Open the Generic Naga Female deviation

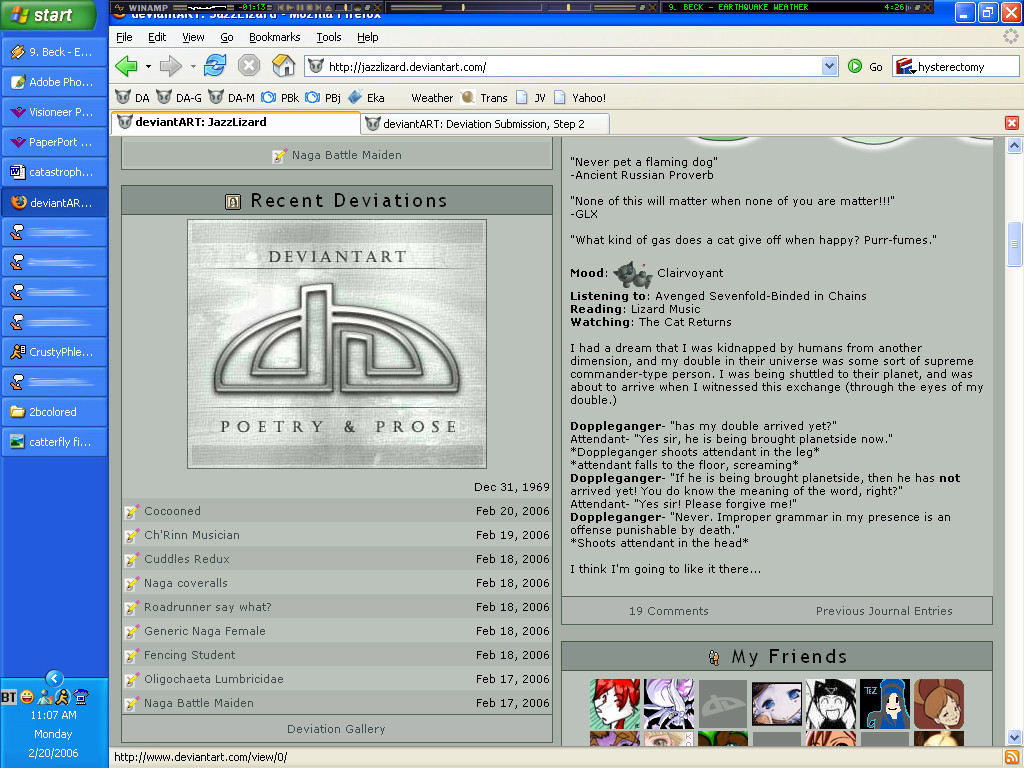point(205,632)
